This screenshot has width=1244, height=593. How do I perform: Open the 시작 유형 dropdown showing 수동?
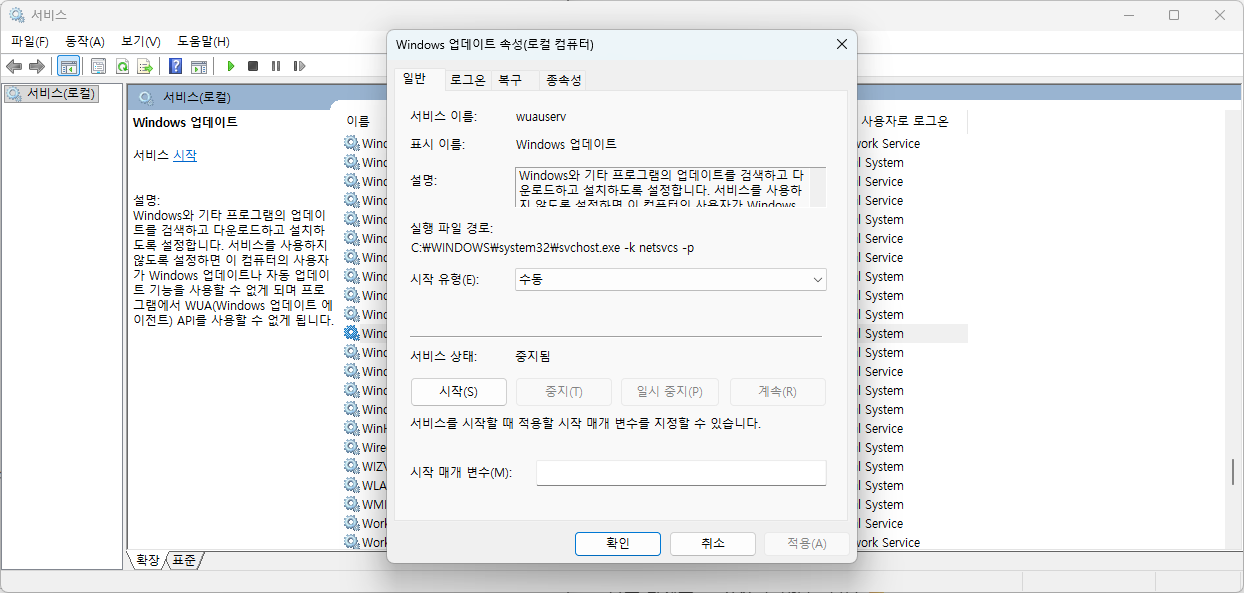[671, 279]
